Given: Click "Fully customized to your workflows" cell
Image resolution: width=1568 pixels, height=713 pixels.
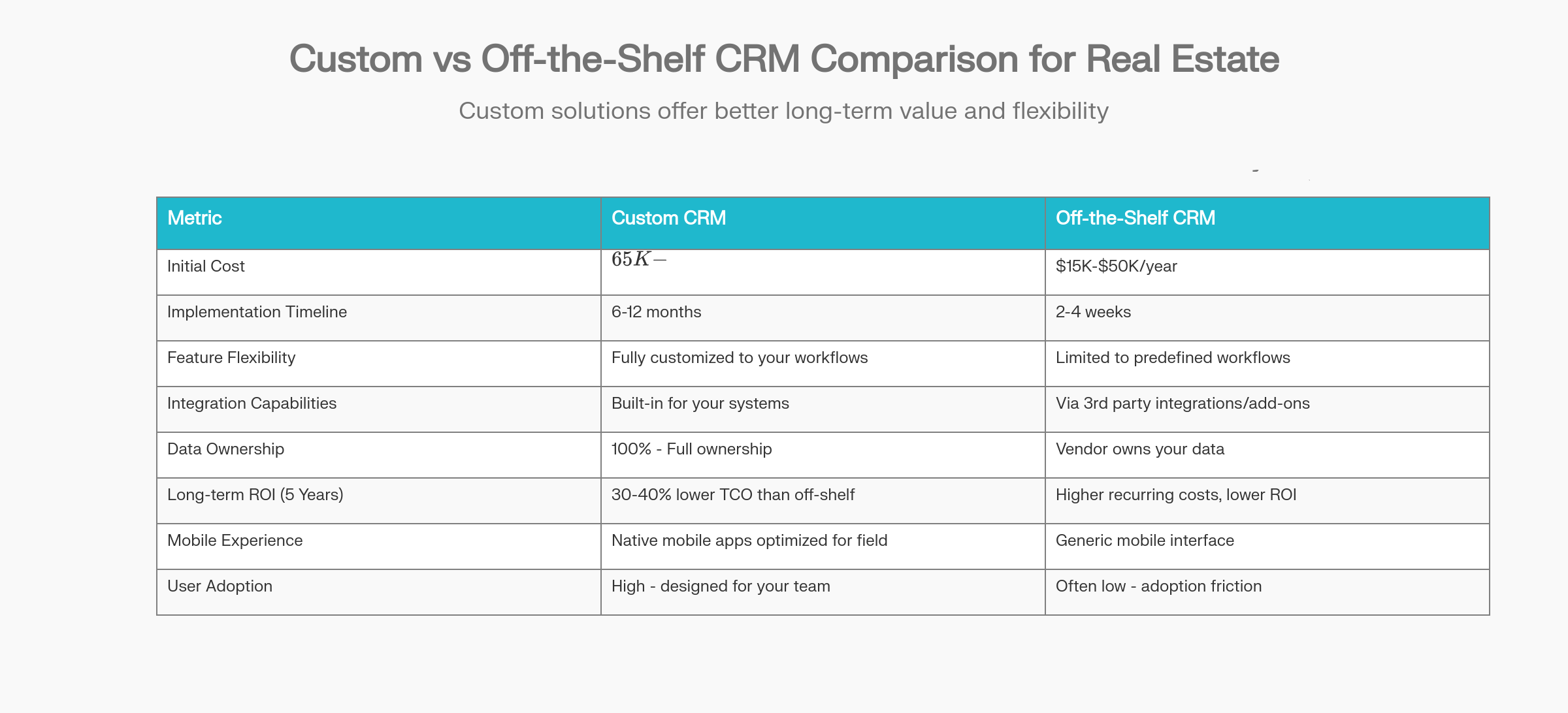Looking at the screenshot, I should (x=739, y=358).
